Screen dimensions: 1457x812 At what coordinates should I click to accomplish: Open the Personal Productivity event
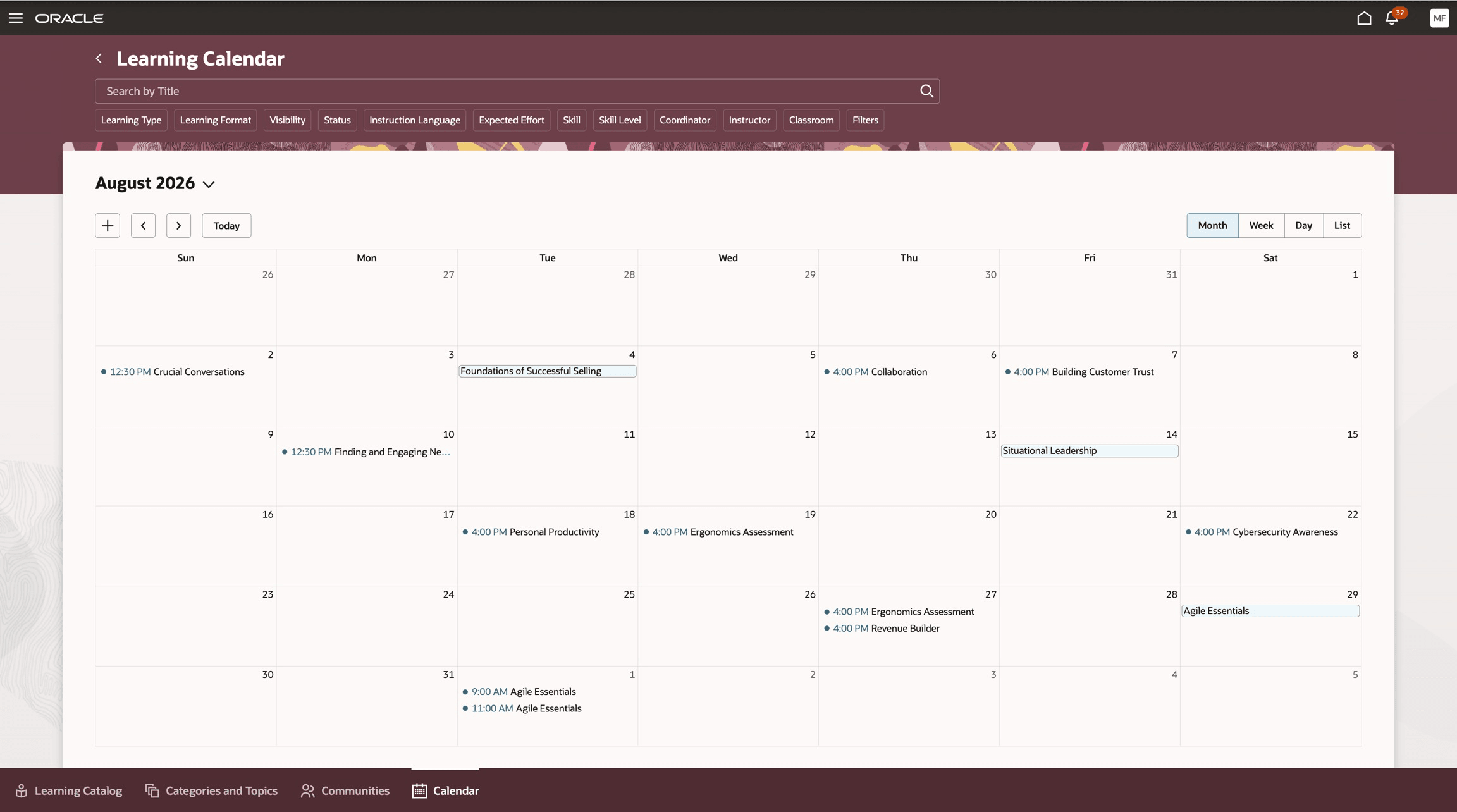point(531,532)
